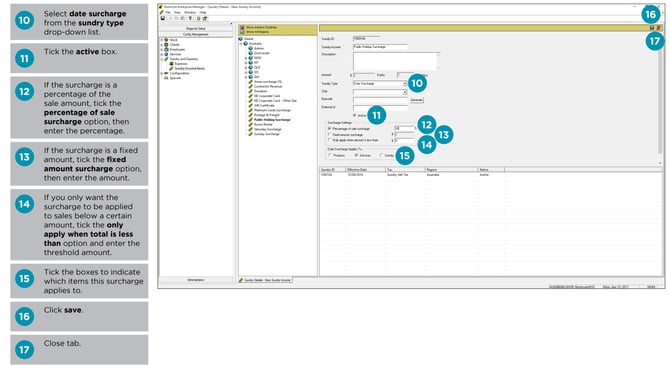Click the pencil icon beside Public Holiday Surcharge
The image size is (670, 365).
click(x=251, y=120)
